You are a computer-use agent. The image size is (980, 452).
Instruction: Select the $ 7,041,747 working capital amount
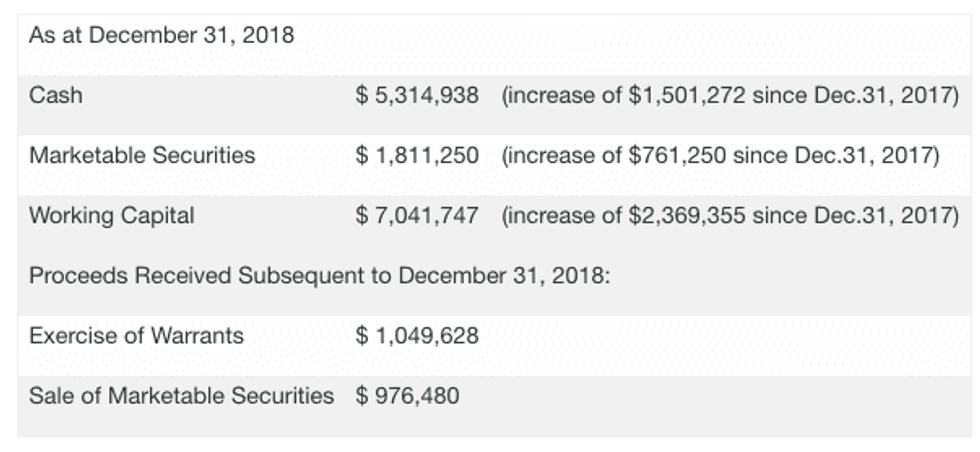pos(417,216)
